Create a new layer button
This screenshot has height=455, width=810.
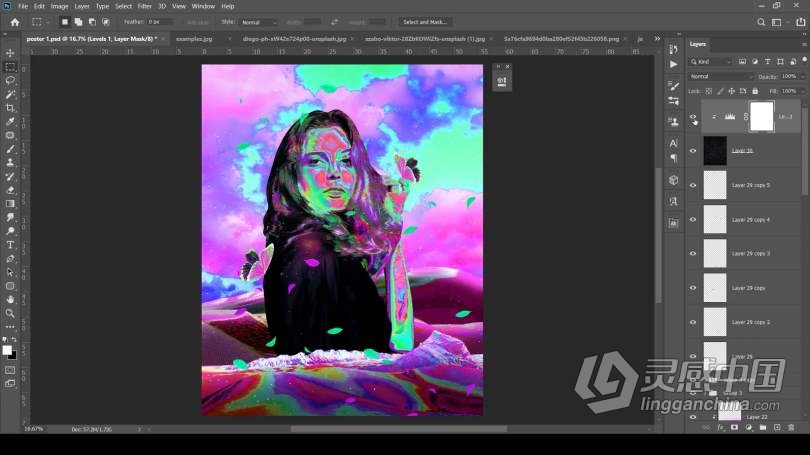point(777,428)
